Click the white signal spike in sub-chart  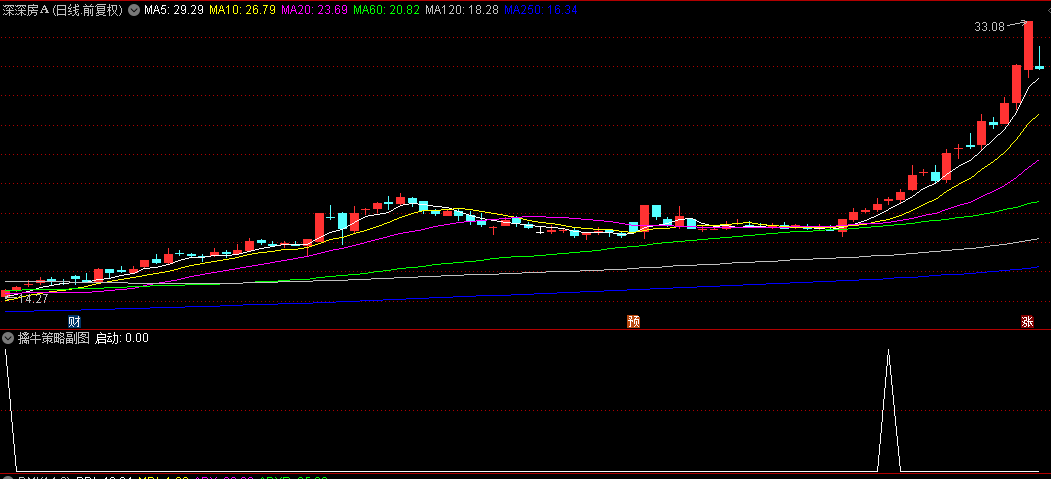889,409
